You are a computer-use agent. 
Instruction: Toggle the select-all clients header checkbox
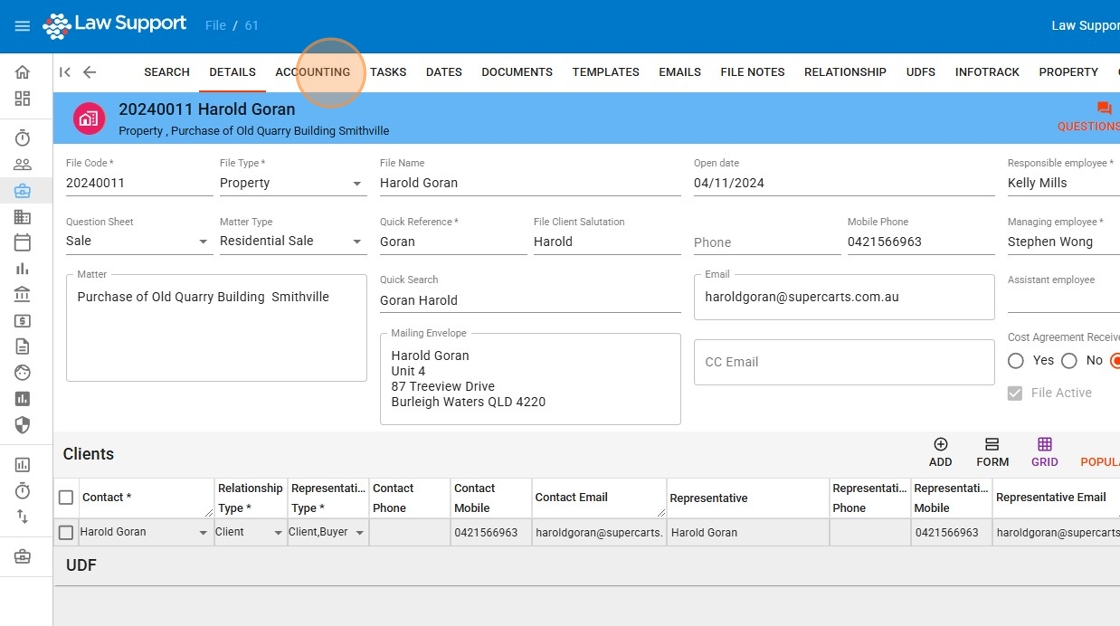pyautogui.click(x=66, y=498)
